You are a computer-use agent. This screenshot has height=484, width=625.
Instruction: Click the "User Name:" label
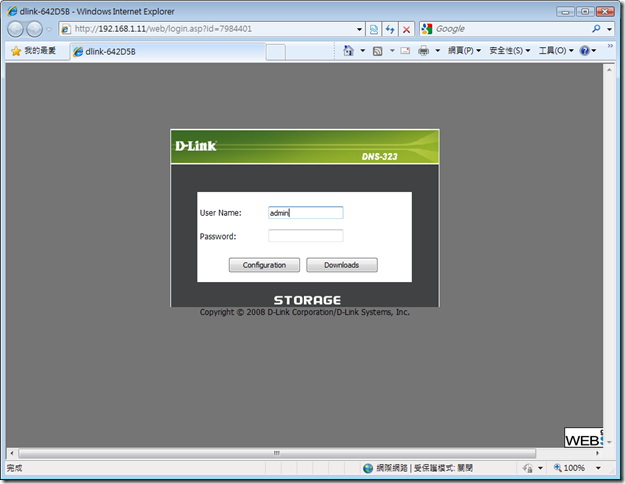point(220,213)
